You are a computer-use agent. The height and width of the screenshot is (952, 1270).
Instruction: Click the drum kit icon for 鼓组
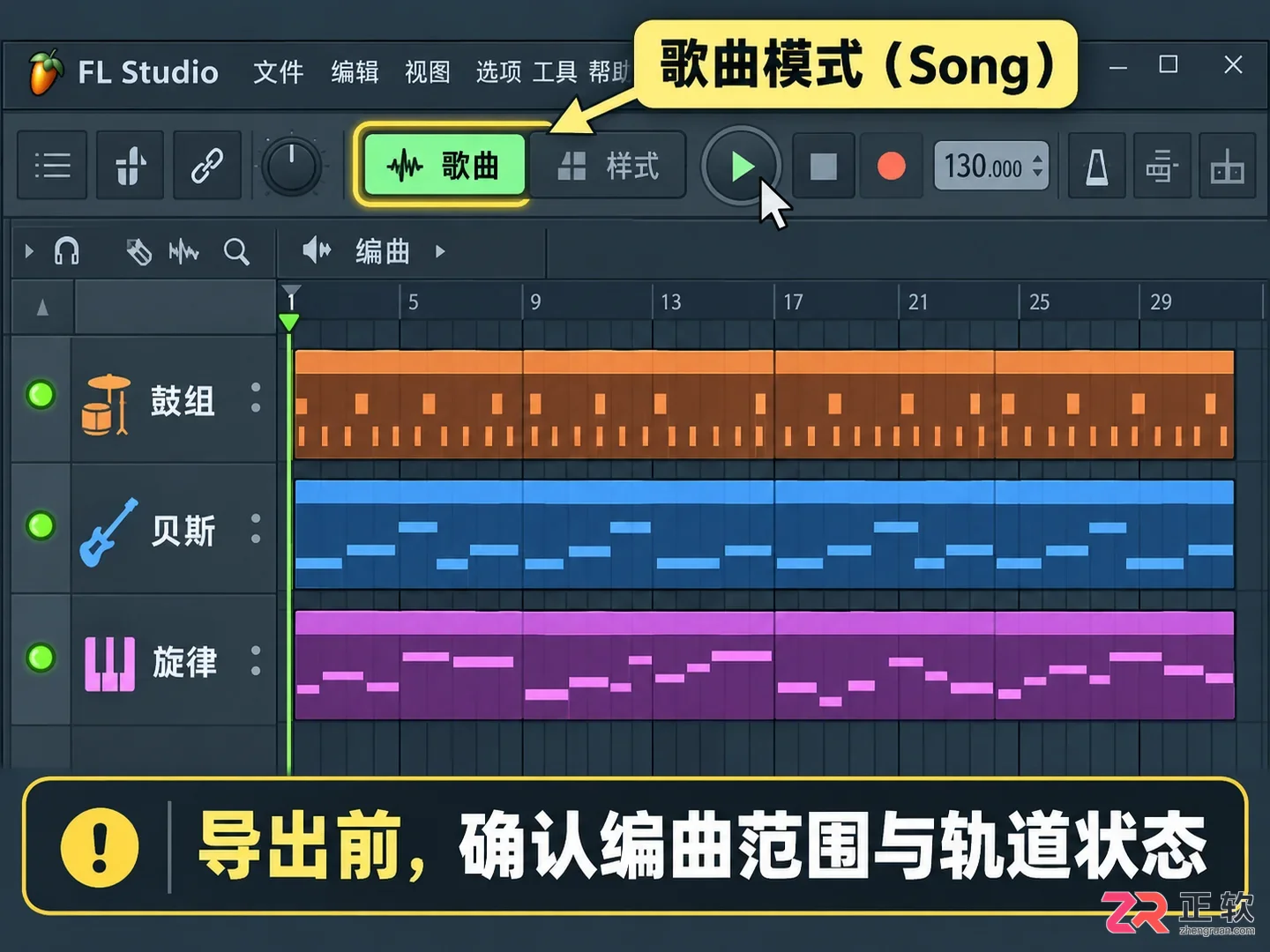(106, 404)
